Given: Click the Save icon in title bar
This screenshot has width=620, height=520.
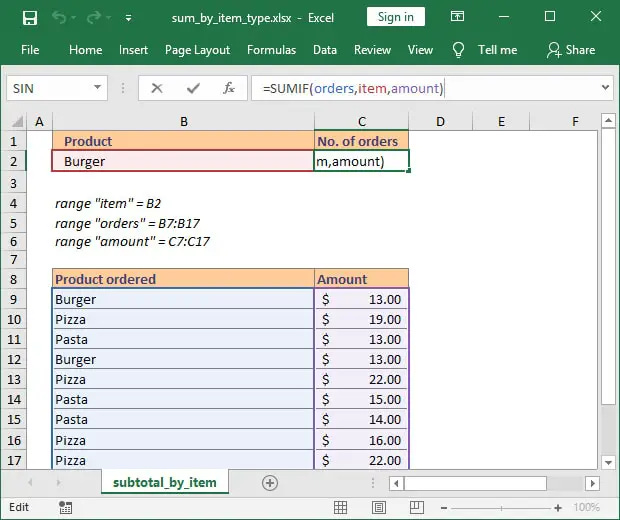Looking at the screenshot, I should pos(30,17).
